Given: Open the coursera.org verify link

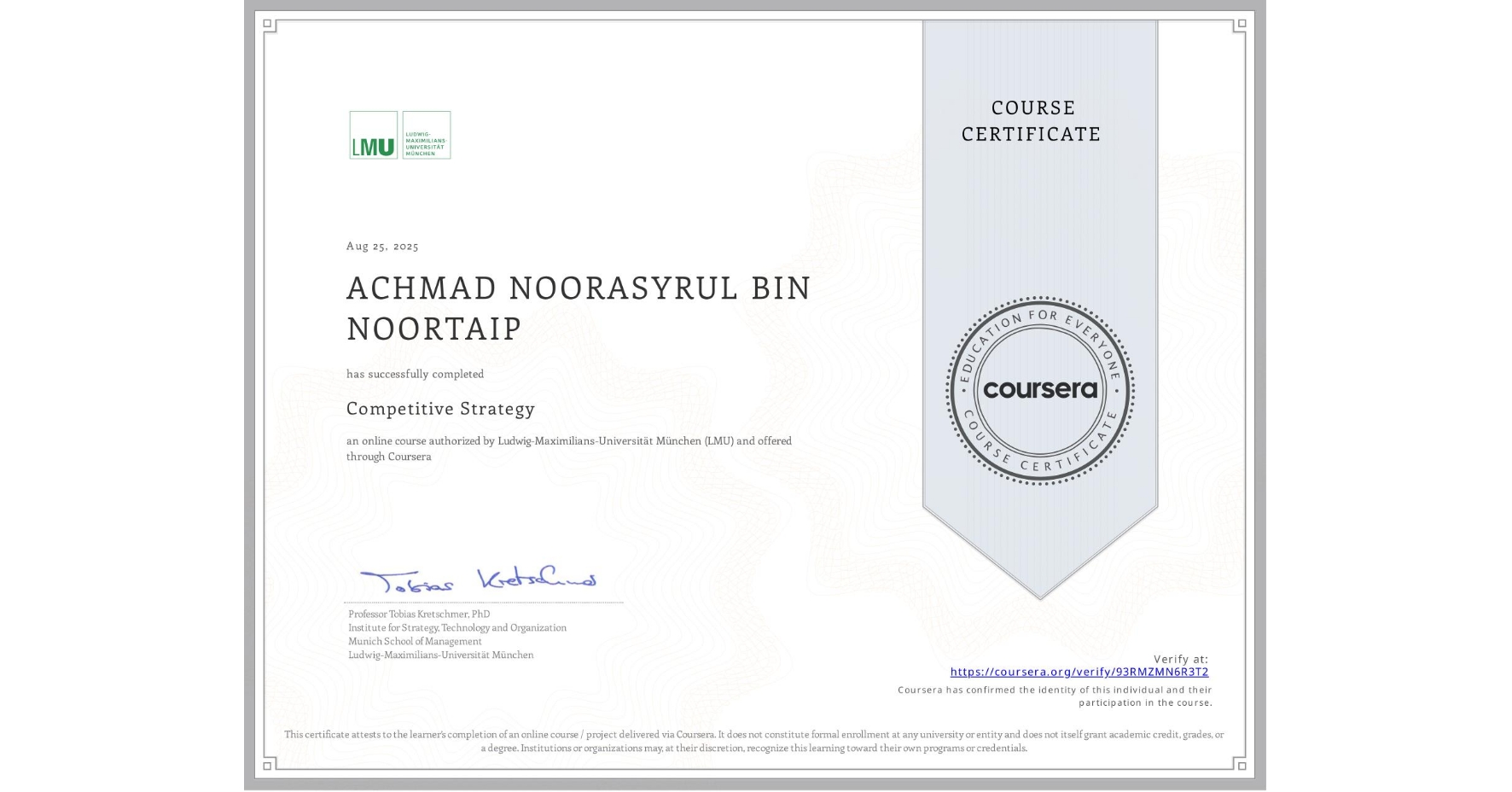Looking at the screenshot, I should 1079,672.
